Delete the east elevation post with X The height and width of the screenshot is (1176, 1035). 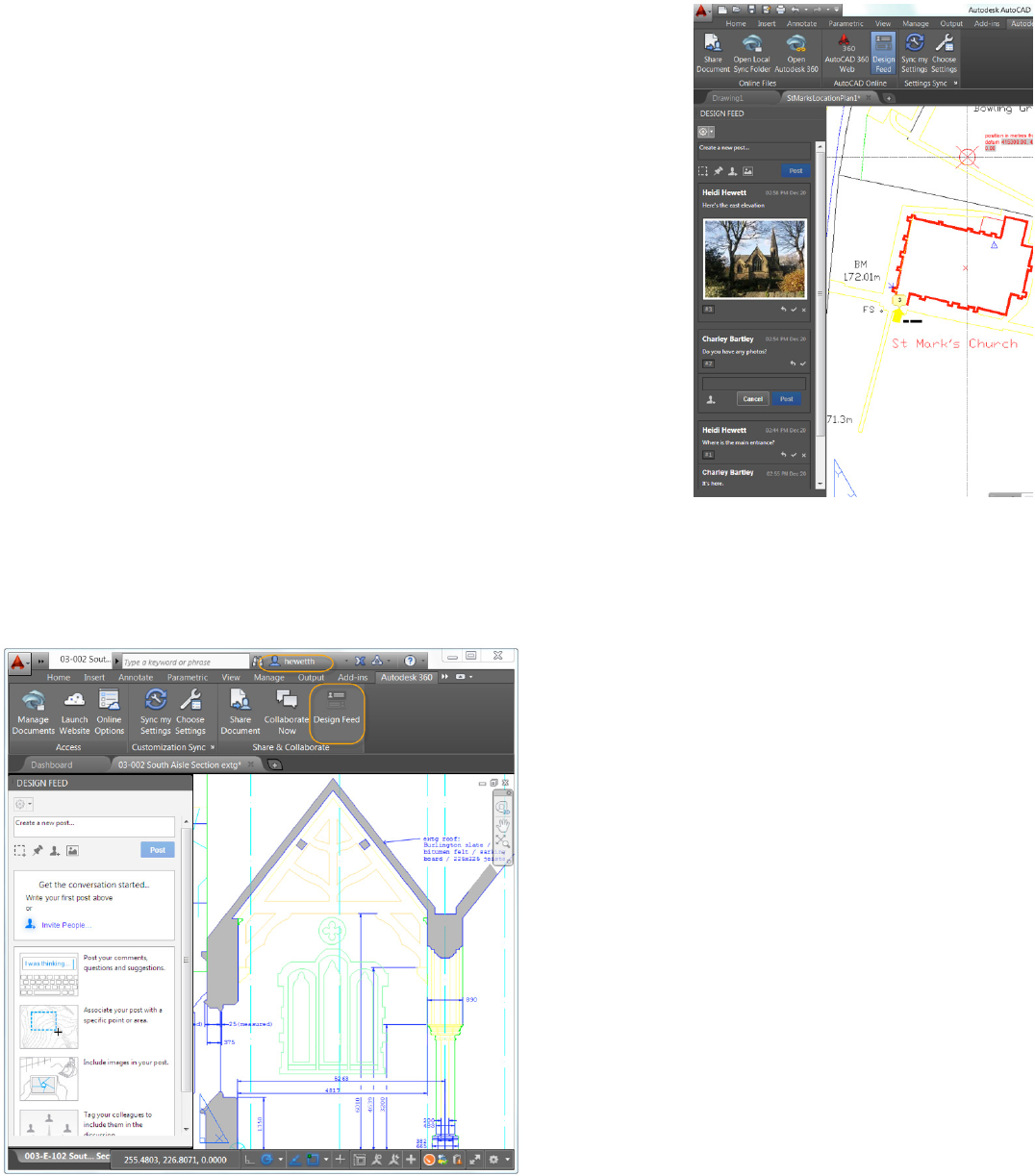pyautogui.click(x=804, y=310)
